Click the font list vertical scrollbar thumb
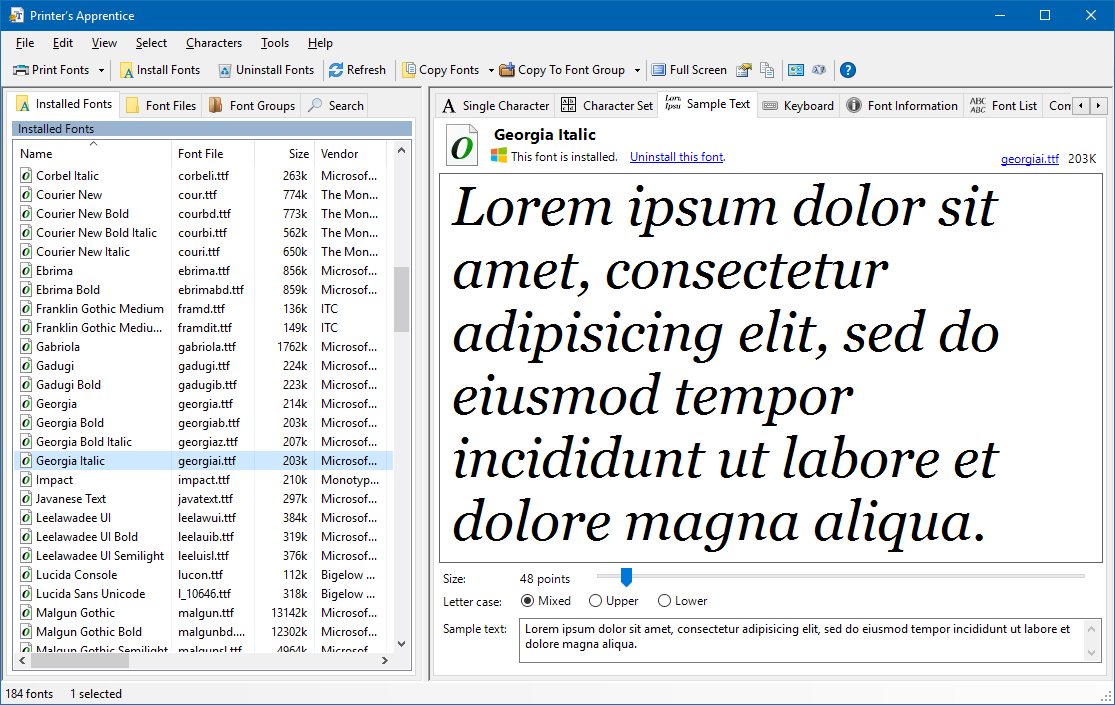 401,300
